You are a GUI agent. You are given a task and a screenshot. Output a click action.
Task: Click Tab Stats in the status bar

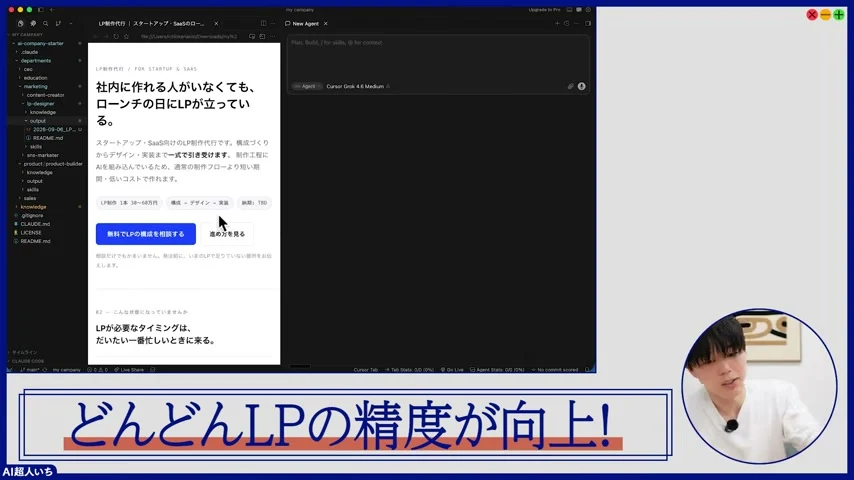click(409, 369)
